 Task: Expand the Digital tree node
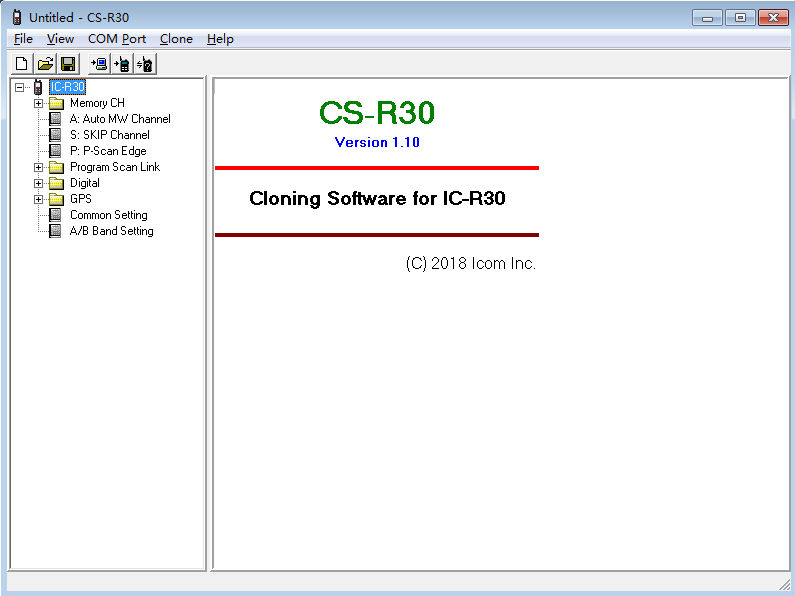pyautogui.click(x=39, y=183)
